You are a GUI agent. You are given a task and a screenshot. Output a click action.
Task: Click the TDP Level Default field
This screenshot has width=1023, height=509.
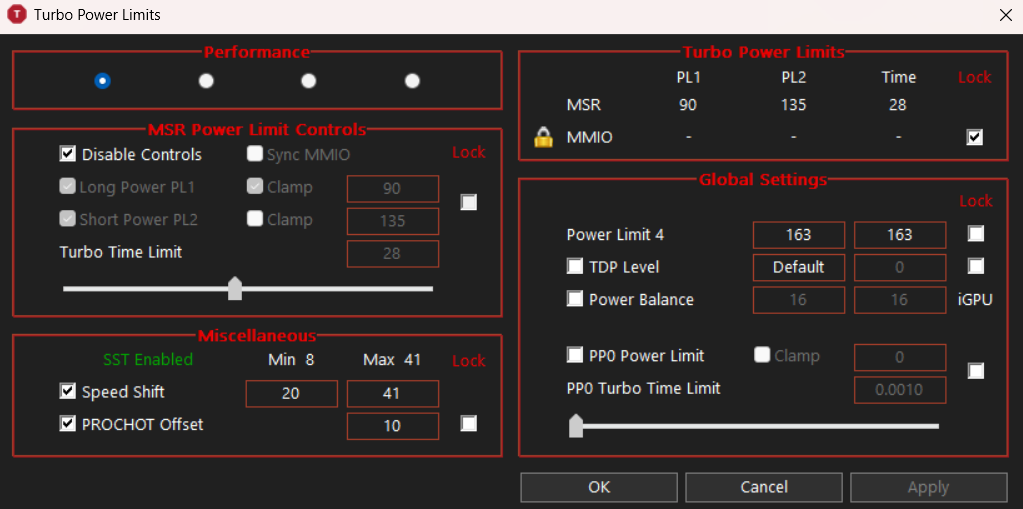tap(799, 268)
